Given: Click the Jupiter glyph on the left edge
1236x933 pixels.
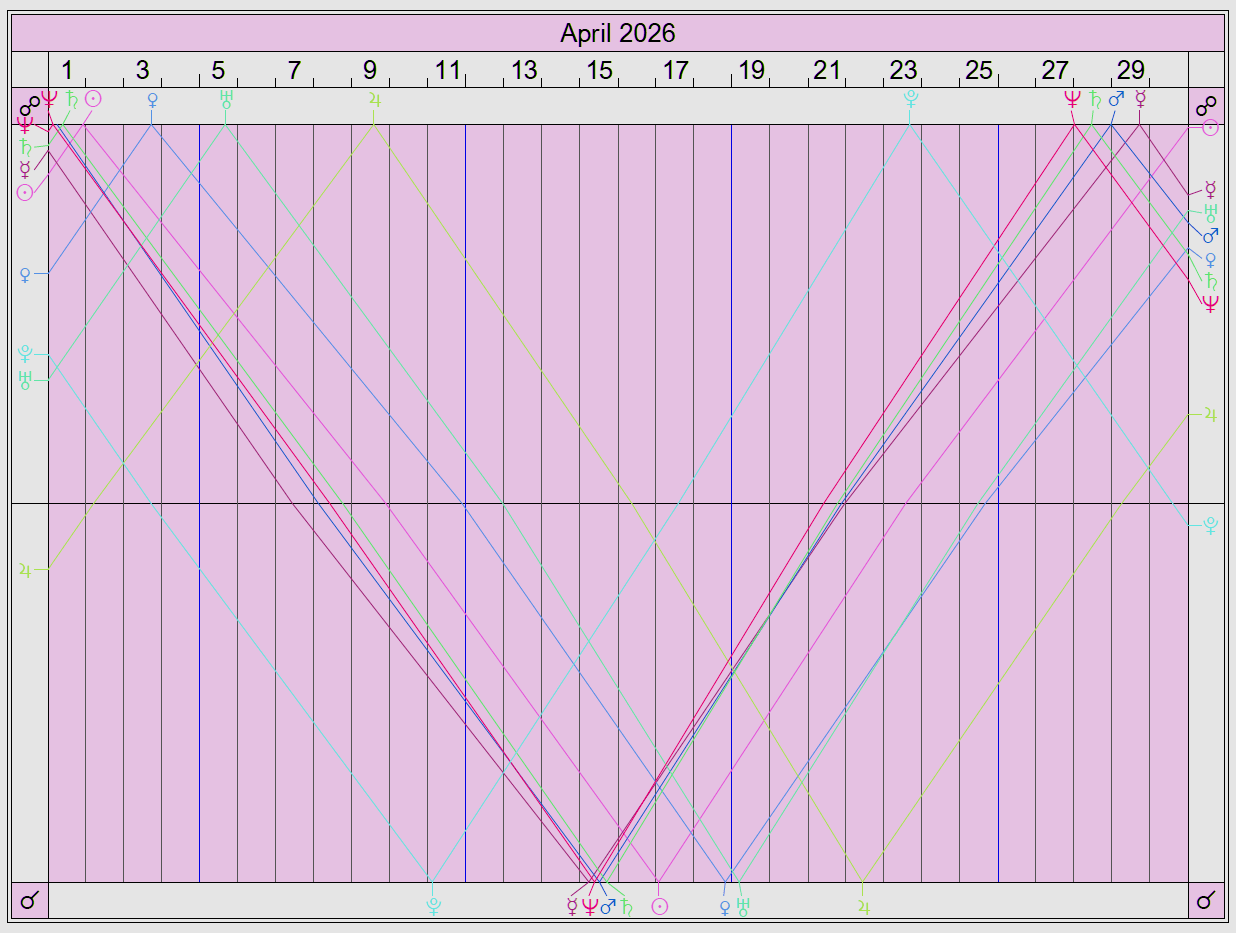Looking at the screenshot, I should coord(25,570).
